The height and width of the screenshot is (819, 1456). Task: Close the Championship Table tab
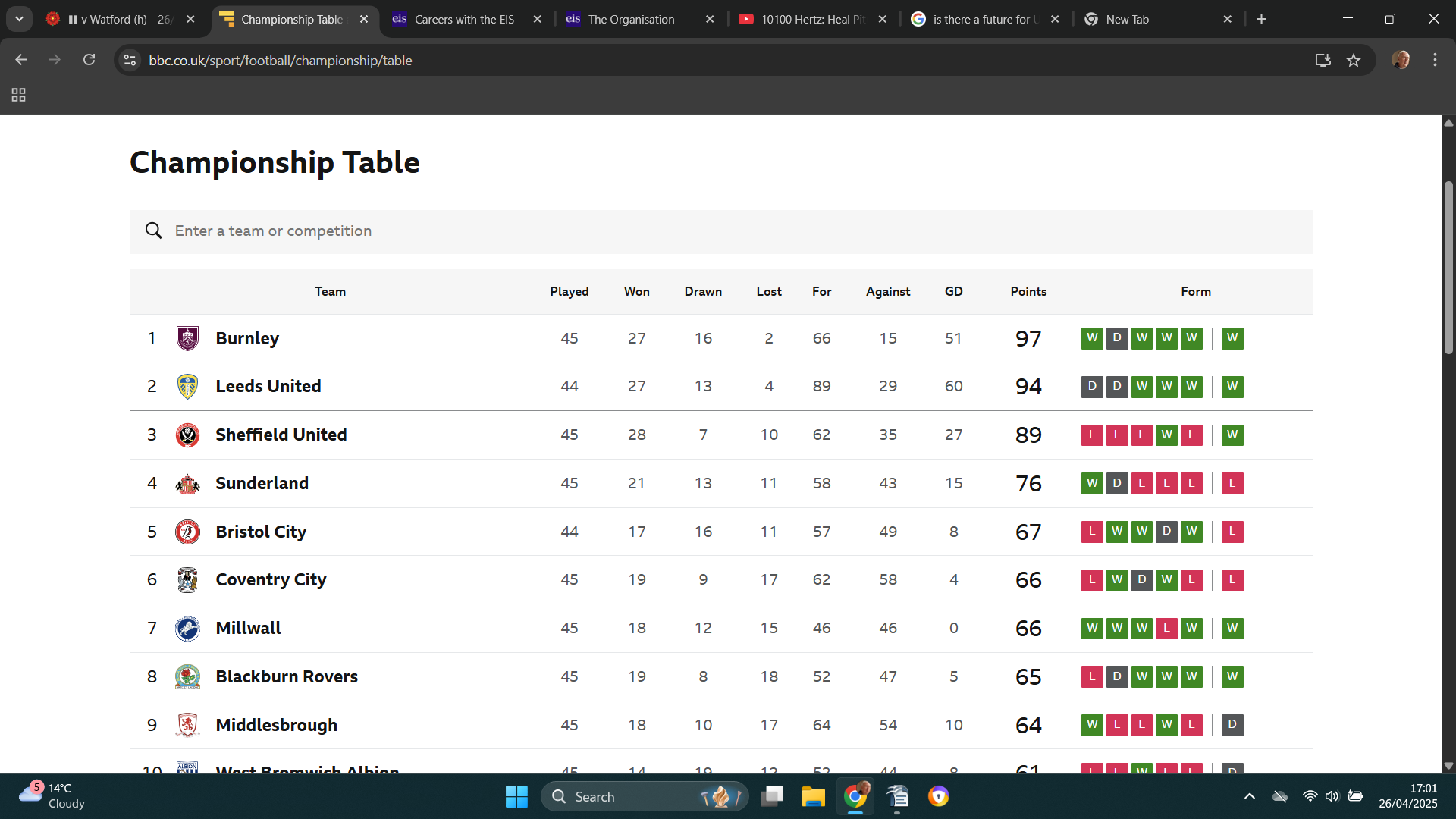coord(364,20)
